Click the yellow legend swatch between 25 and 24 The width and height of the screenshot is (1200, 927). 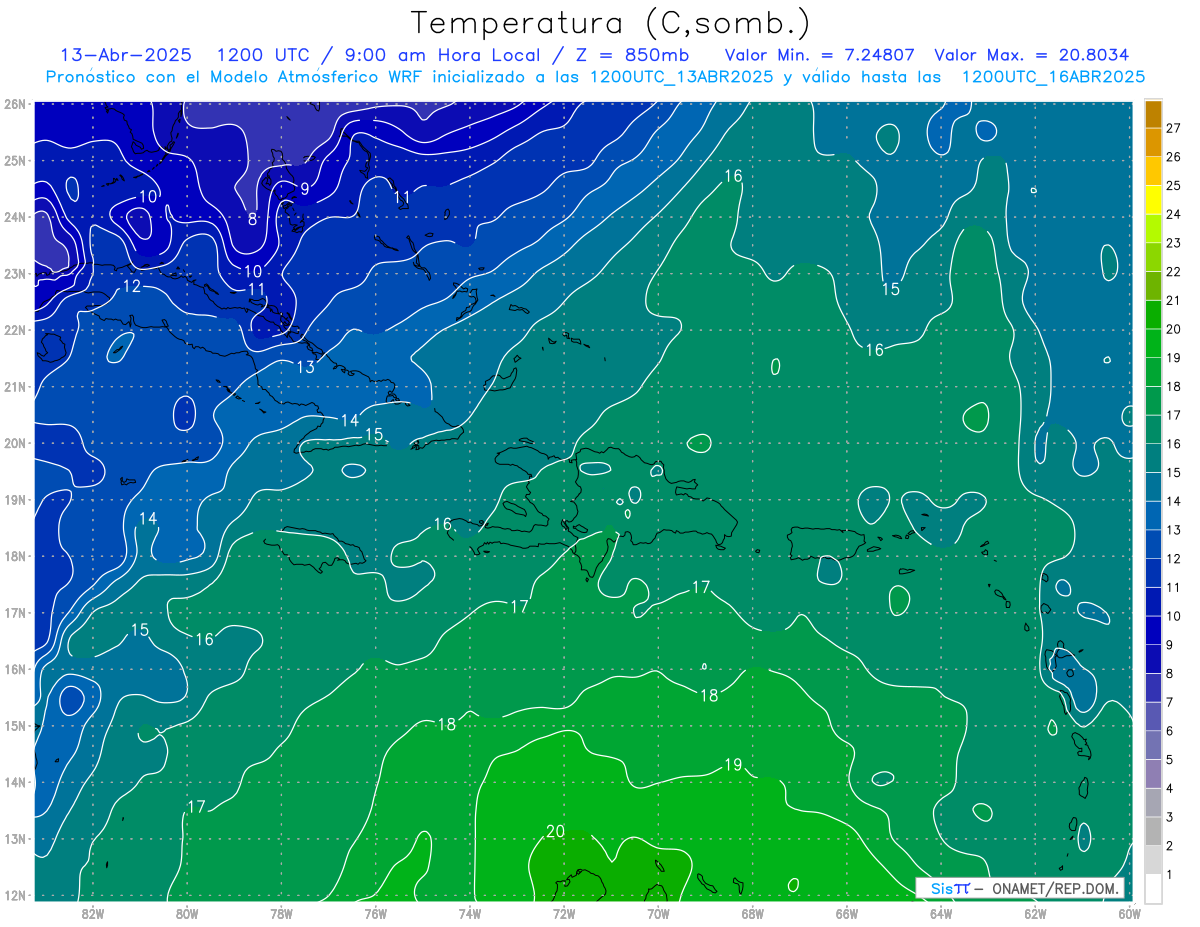pyautogui.click(x=1153, y=200)
